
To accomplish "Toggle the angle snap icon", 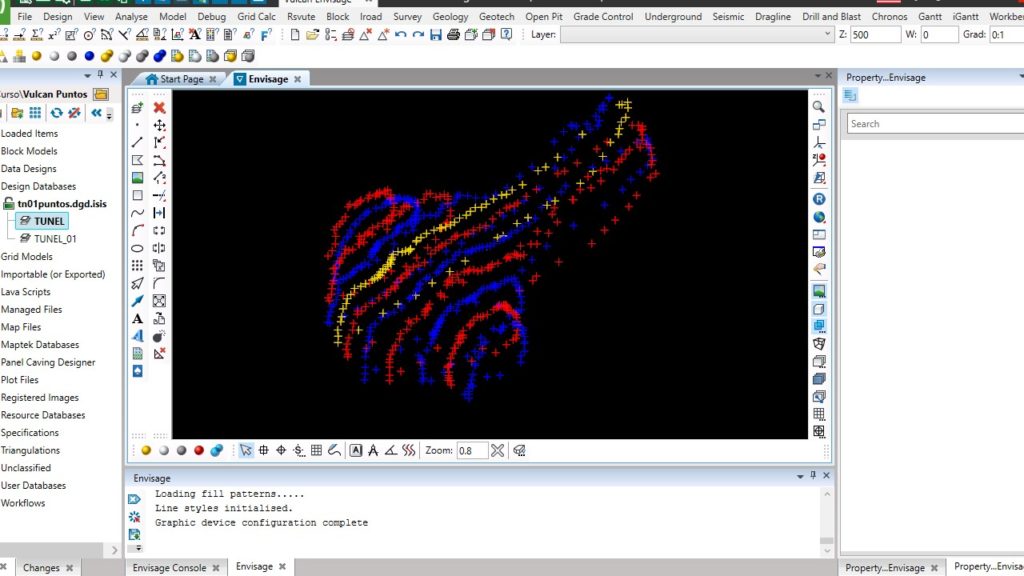I will [391, 451].
